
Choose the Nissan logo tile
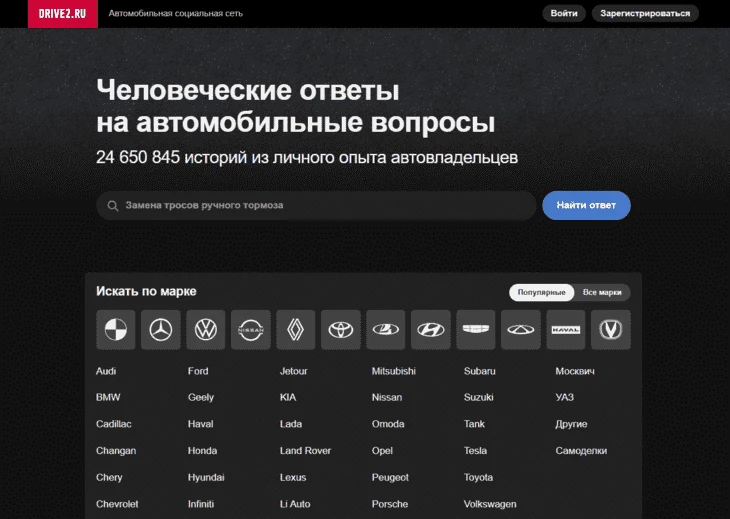click(251, 330)
